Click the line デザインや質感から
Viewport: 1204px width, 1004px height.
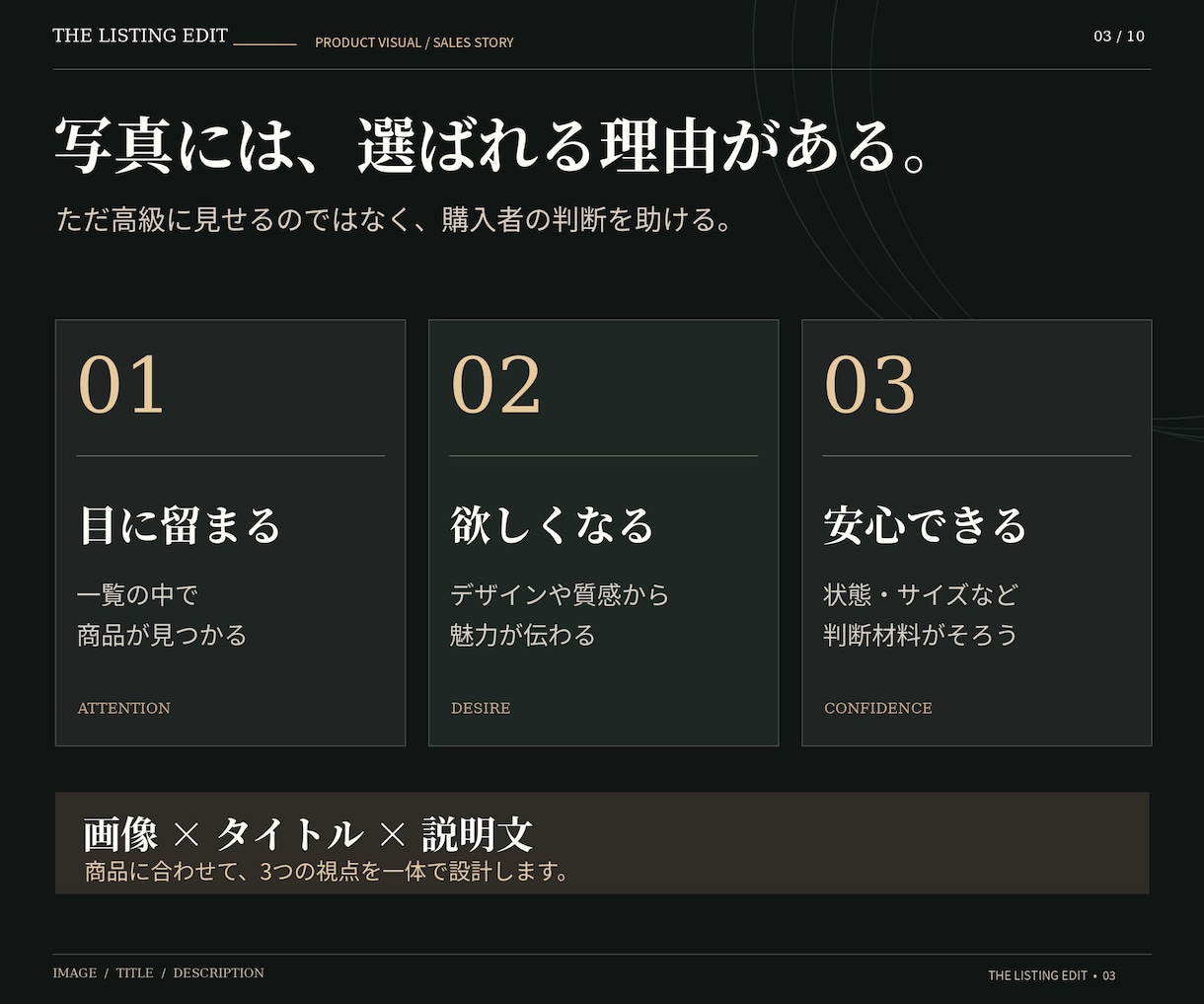coord(560,594)
